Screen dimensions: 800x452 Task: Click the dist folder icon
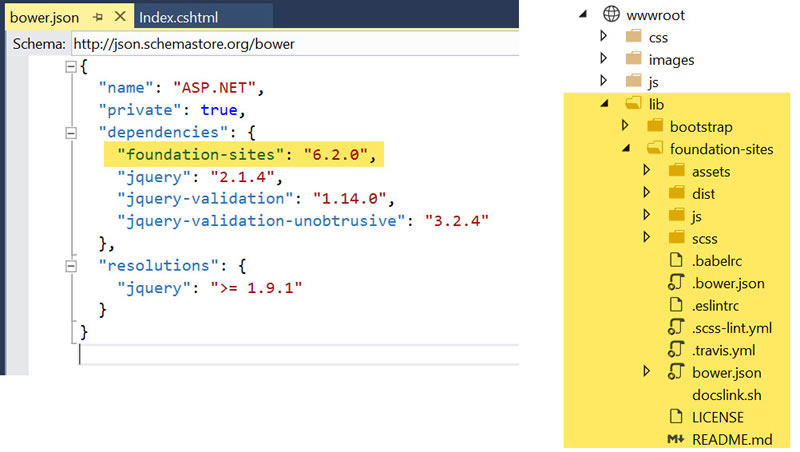(677, 193)
